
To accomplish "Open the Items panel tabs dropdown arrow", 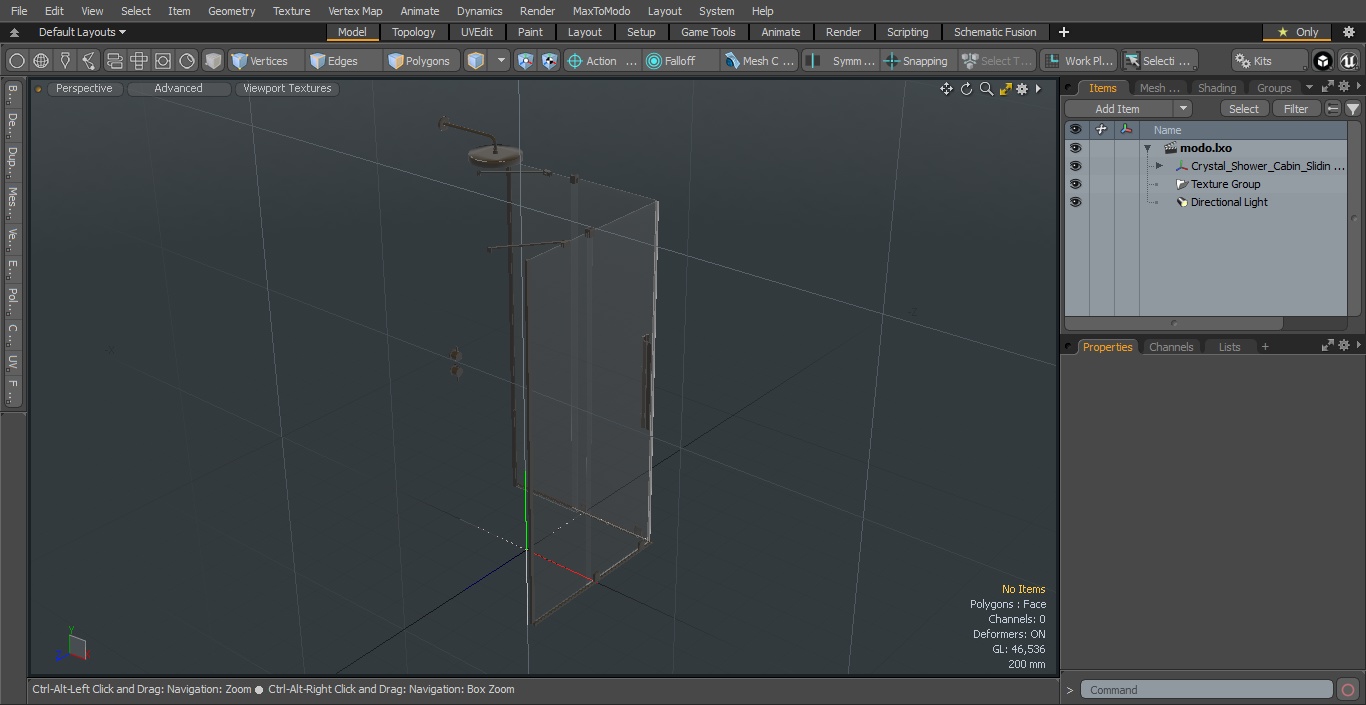I will [1309, 87].
